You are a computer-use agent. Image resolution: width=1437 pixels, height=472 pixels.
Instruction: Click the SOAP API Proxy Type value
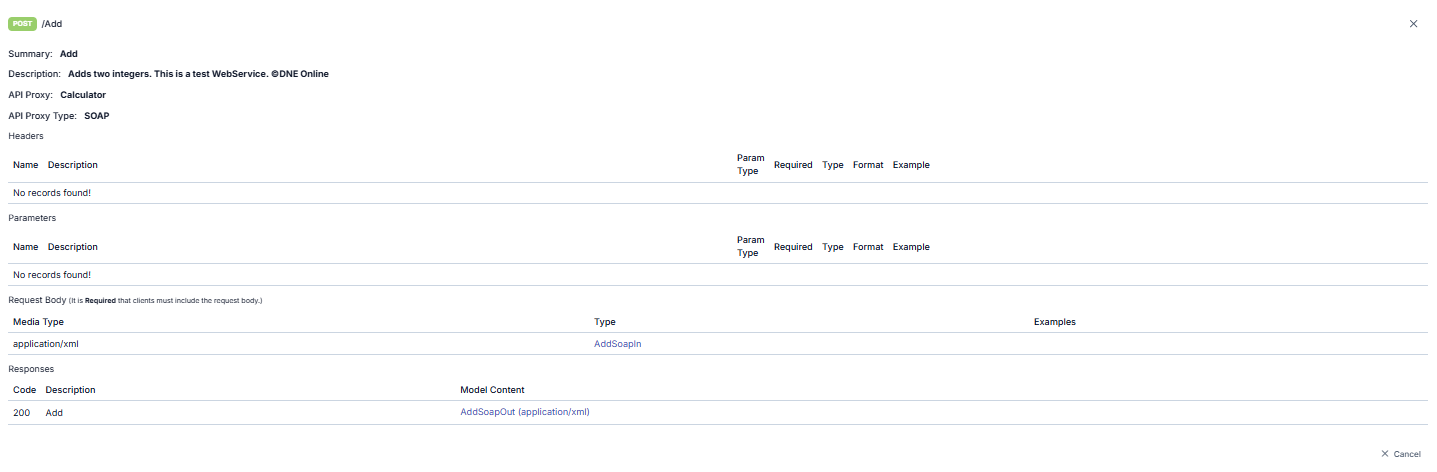pyautogui.click(x=97, y=116)
